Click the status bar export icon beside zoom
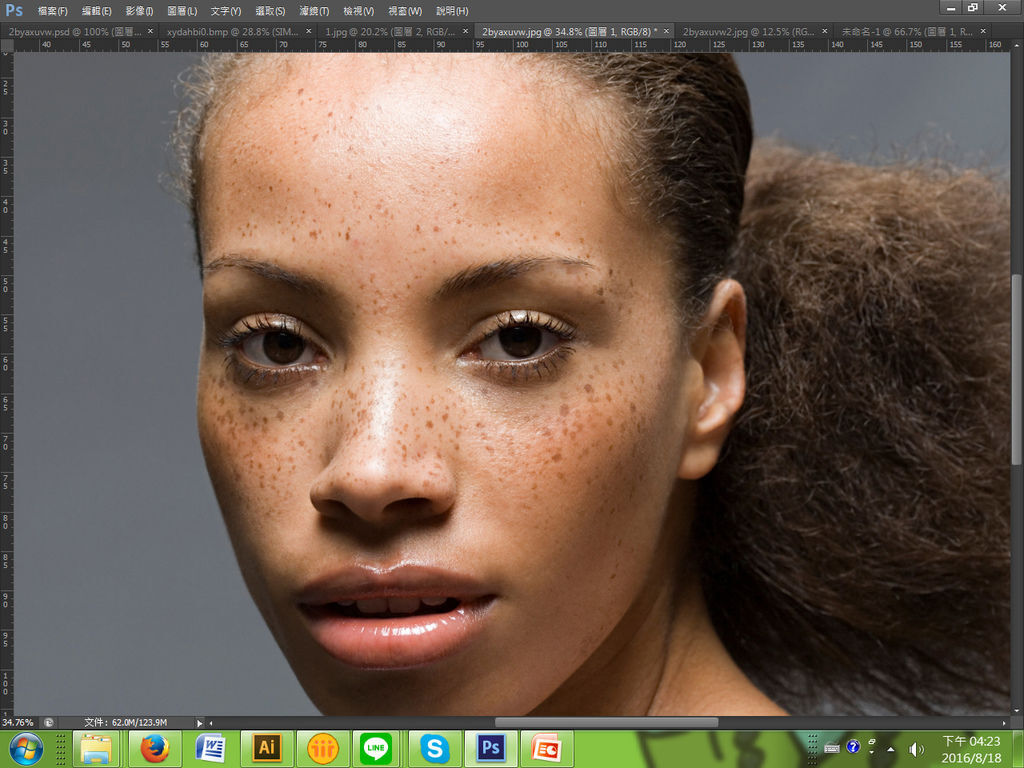1024x768 pixels. point(48,722)
